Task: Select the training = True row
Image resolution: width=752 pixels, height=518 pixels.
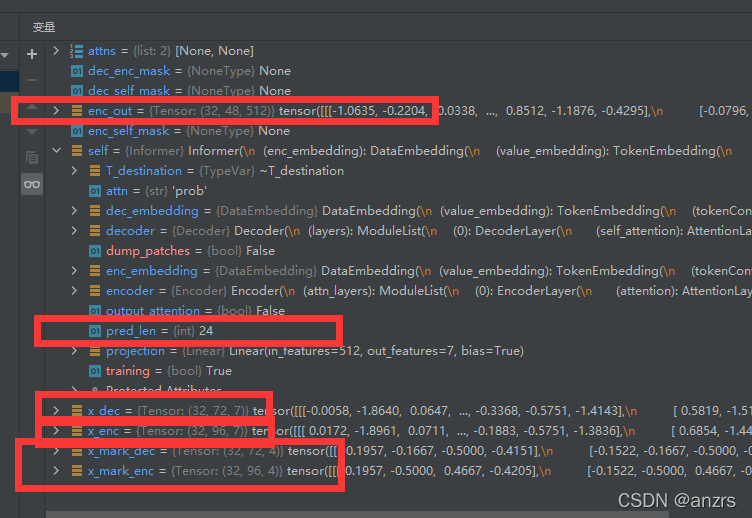Action: click(399, 371)
